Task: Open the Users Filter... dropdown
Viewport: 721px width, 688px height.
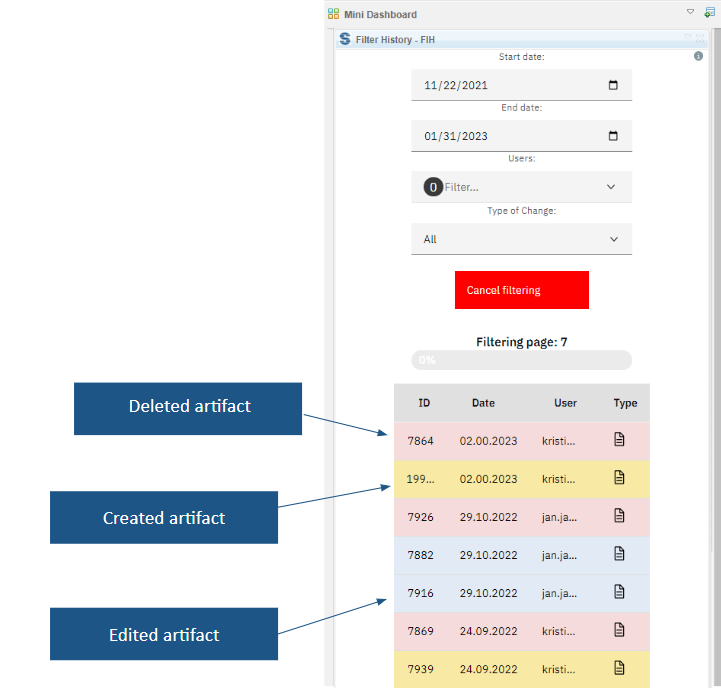Action: pos(521,187)
